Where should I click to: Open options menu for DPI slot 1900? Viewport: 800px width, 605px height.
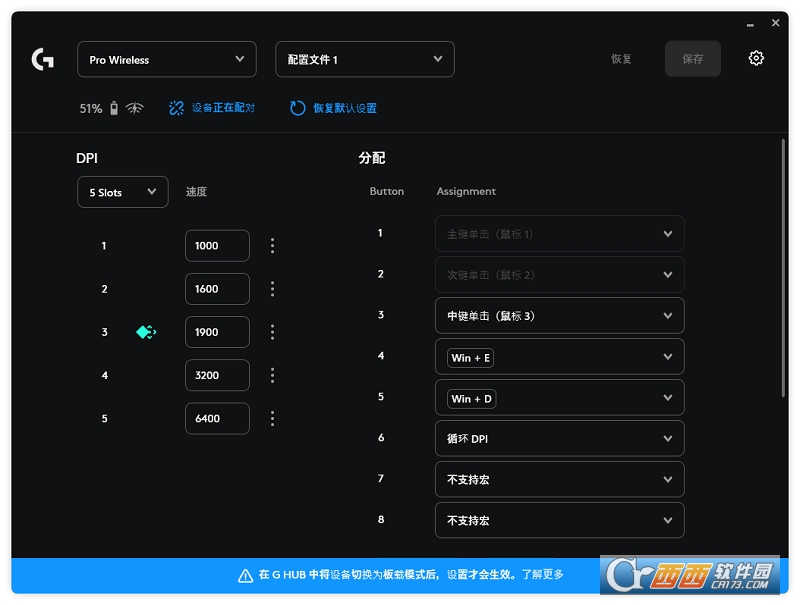pos(272,332)
